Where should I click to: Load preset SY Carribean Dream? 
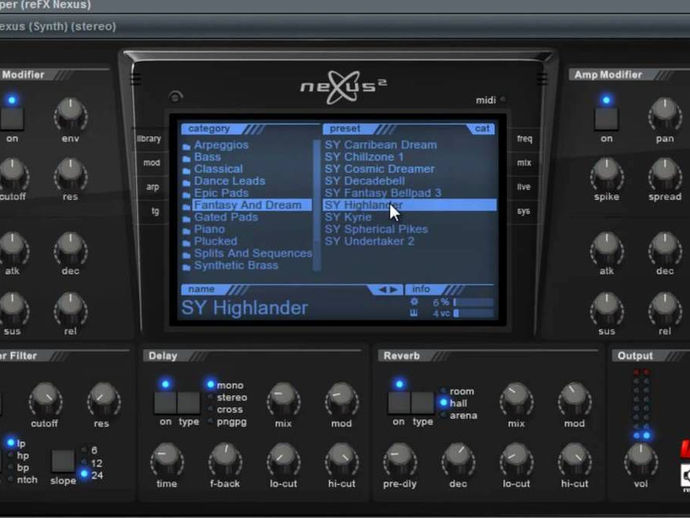tap(381, 145)
